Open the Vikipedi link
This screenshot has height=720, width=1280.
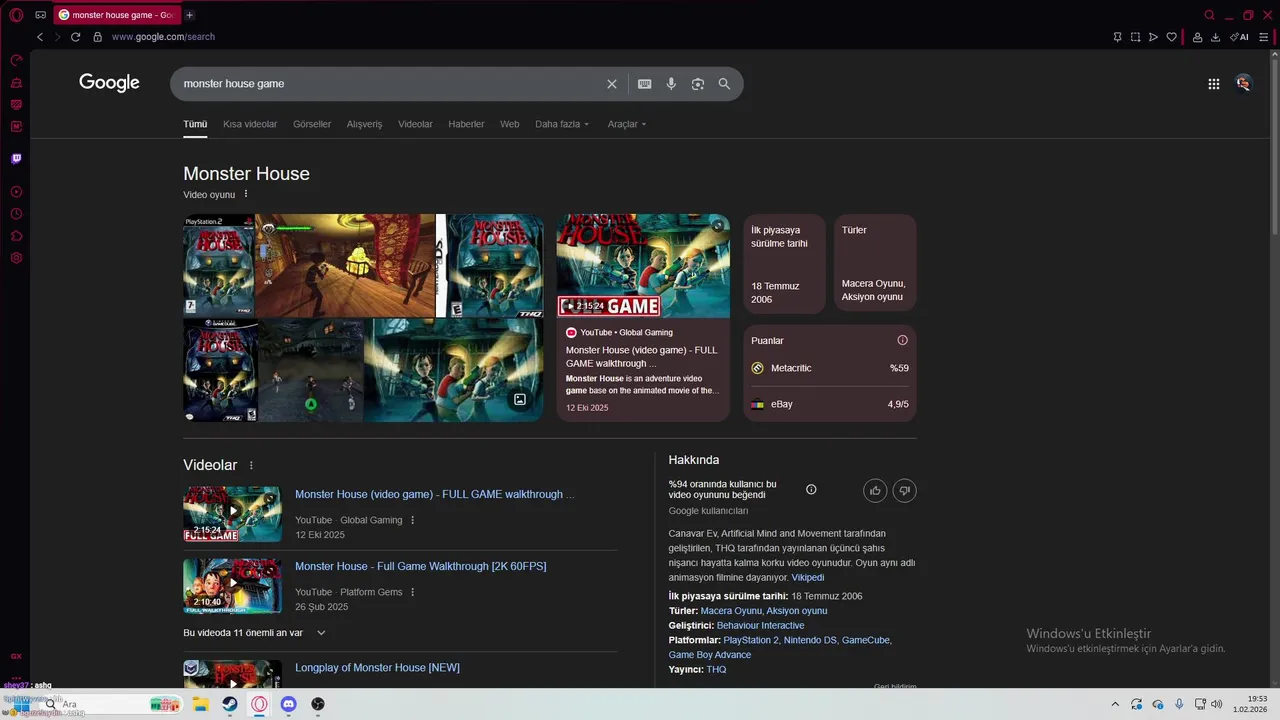808,577
